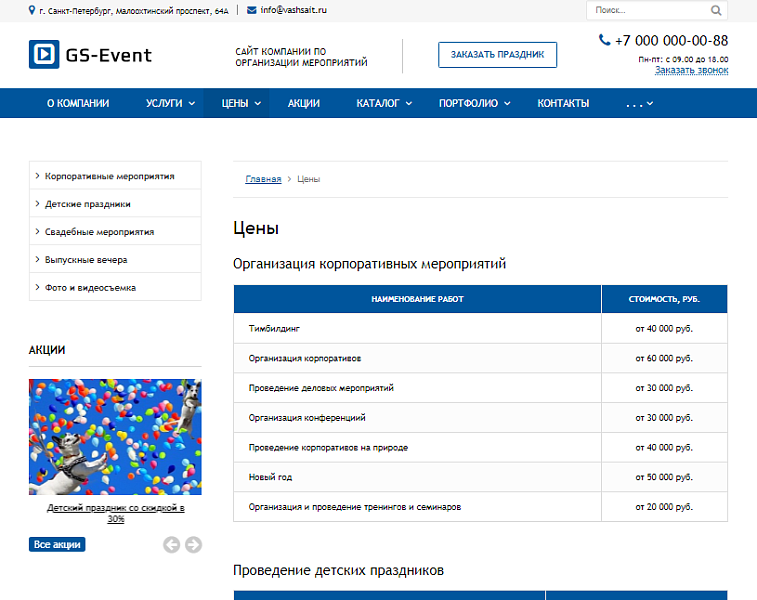This screenshot has width=757, height=600.
Task: Click the next promo arrow icon
Action: coord(193,545)
